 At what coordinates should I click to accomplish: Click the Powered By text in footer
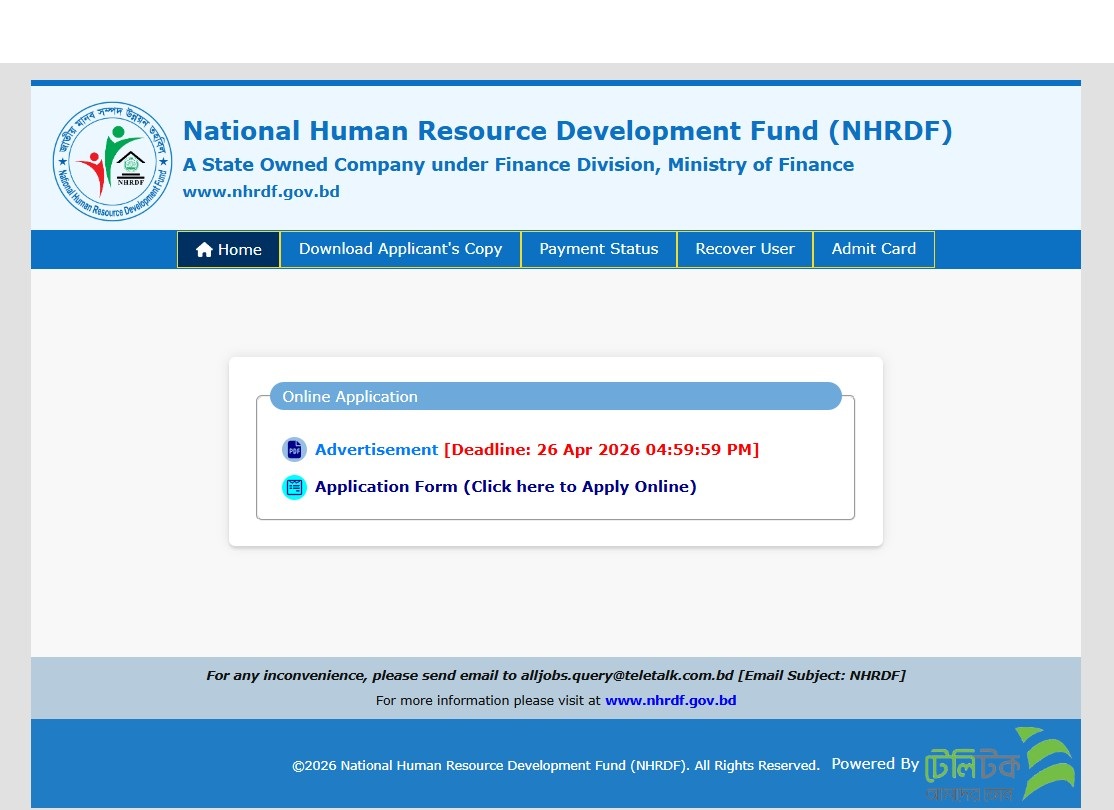(x=874, y=764)
